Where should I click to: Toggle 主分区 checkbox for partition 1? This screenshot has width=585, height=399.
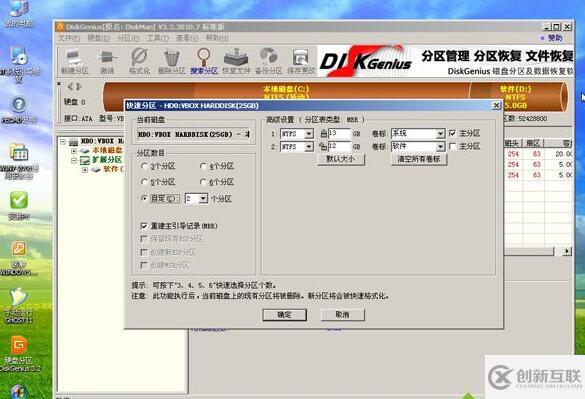(453, 133)
